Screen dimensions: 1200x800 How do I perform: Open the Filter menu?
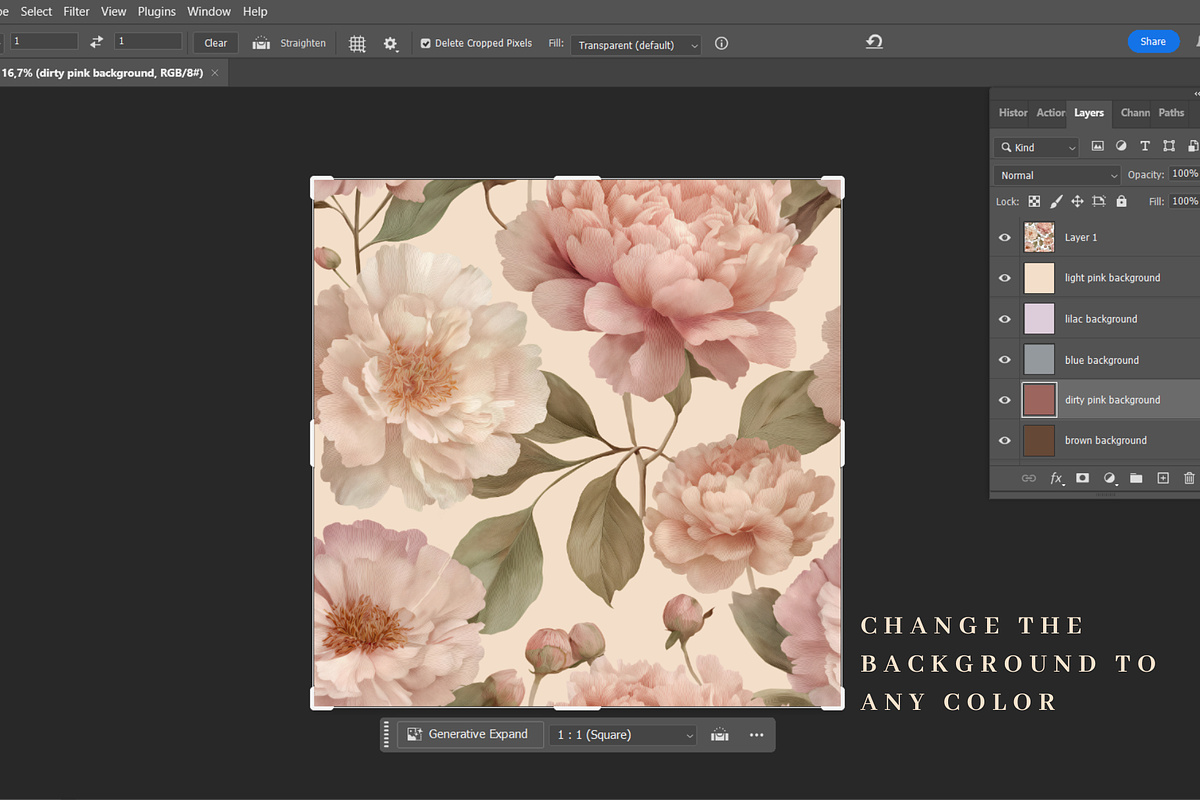76,11
